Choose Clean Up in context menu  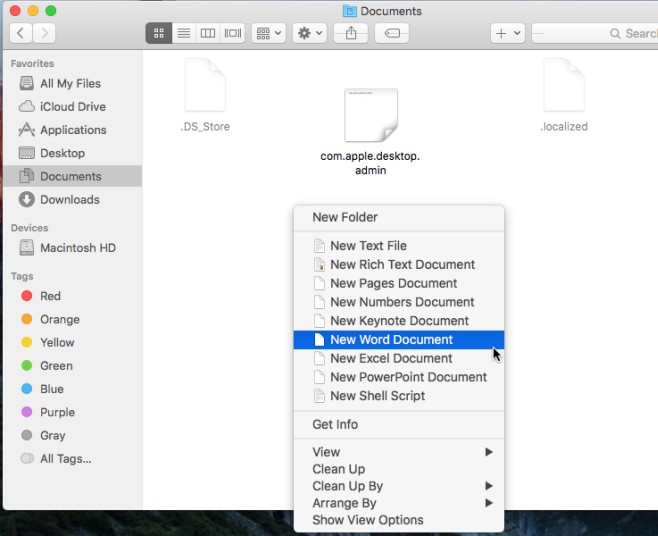[399, 469]
